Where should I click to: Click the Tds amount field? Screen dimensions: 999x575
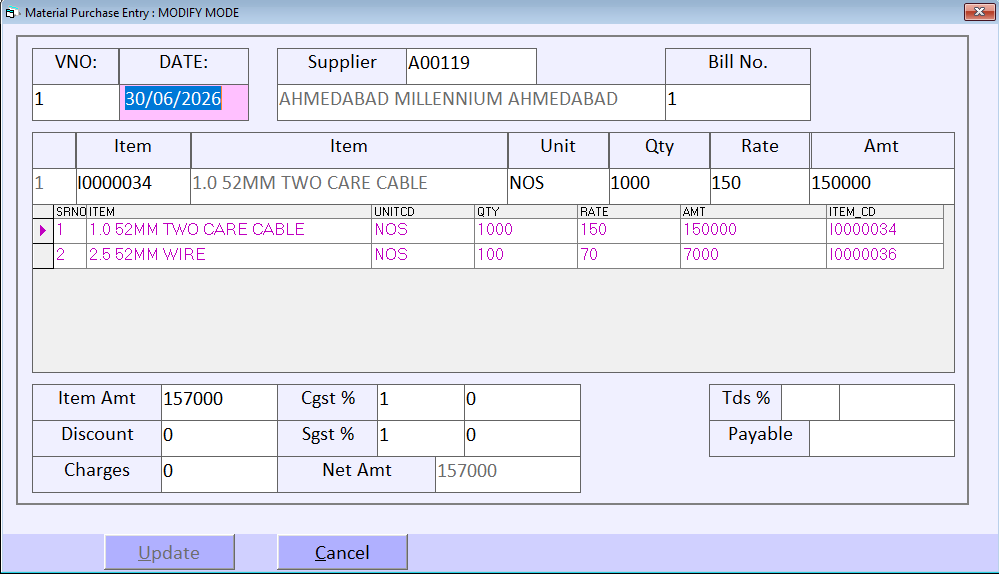[896, 402]
